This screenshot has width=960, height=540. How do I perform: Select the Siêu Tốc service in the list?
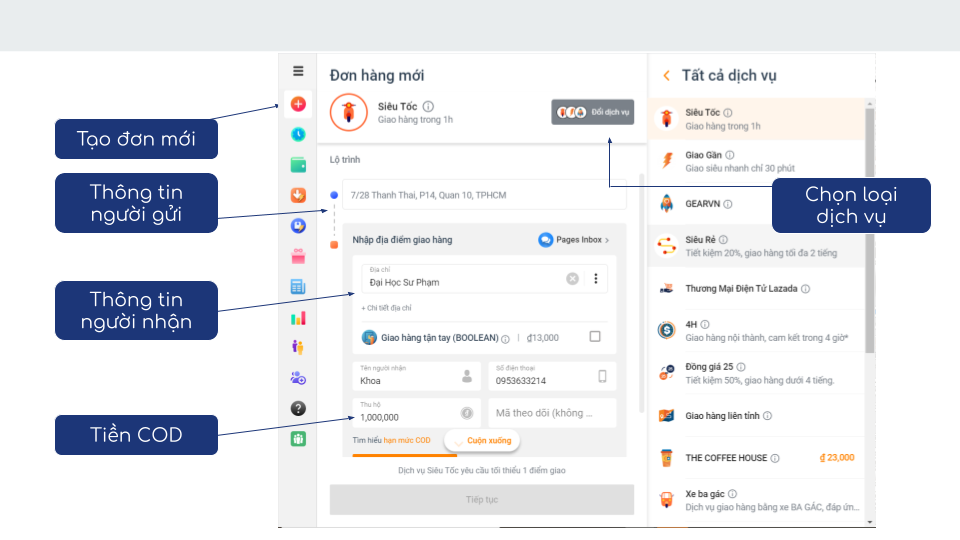pyautogui.click(x=757, y=119)
